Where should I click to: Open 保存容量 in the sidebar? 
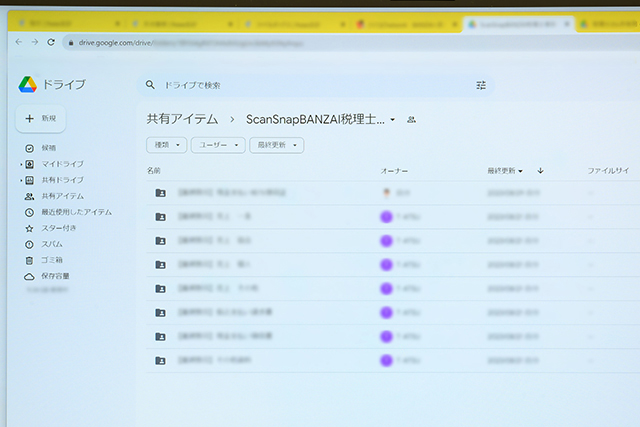(x=55, y=276)
